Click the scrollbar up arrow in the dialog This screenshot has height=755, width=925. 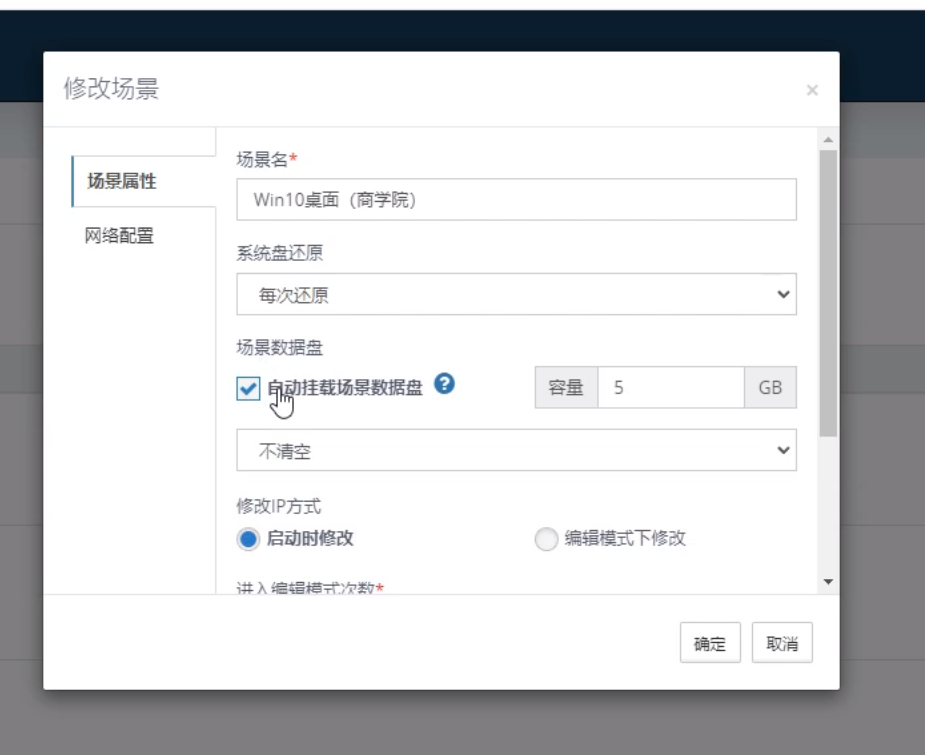(x=827, y=140)
